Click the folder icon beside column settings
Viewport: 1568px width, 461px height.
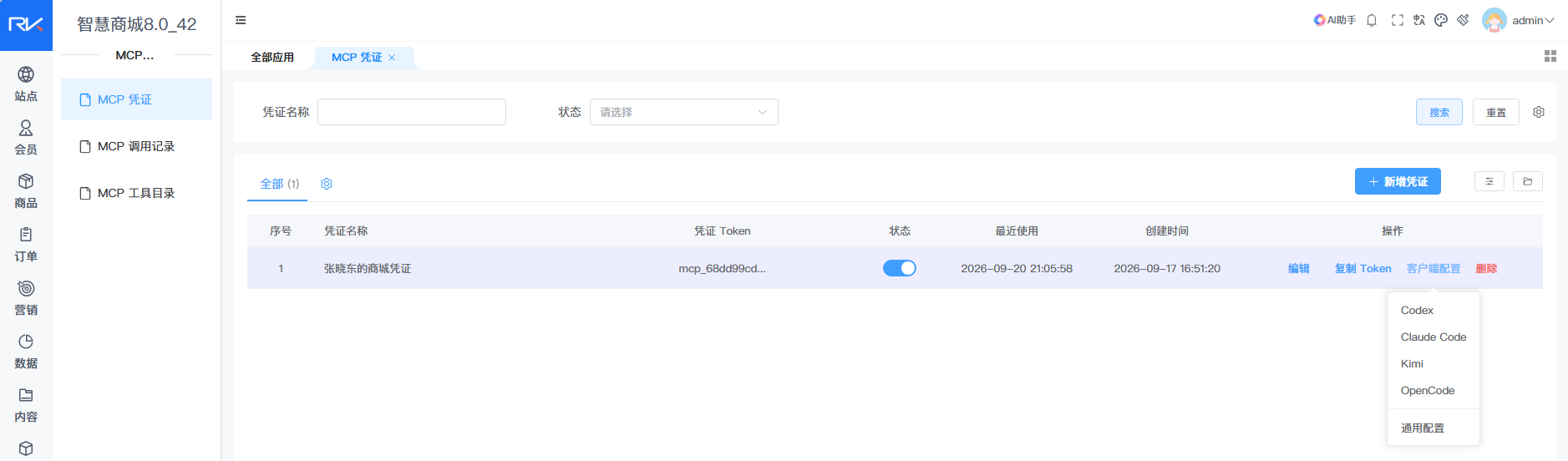pos(1528,181)
